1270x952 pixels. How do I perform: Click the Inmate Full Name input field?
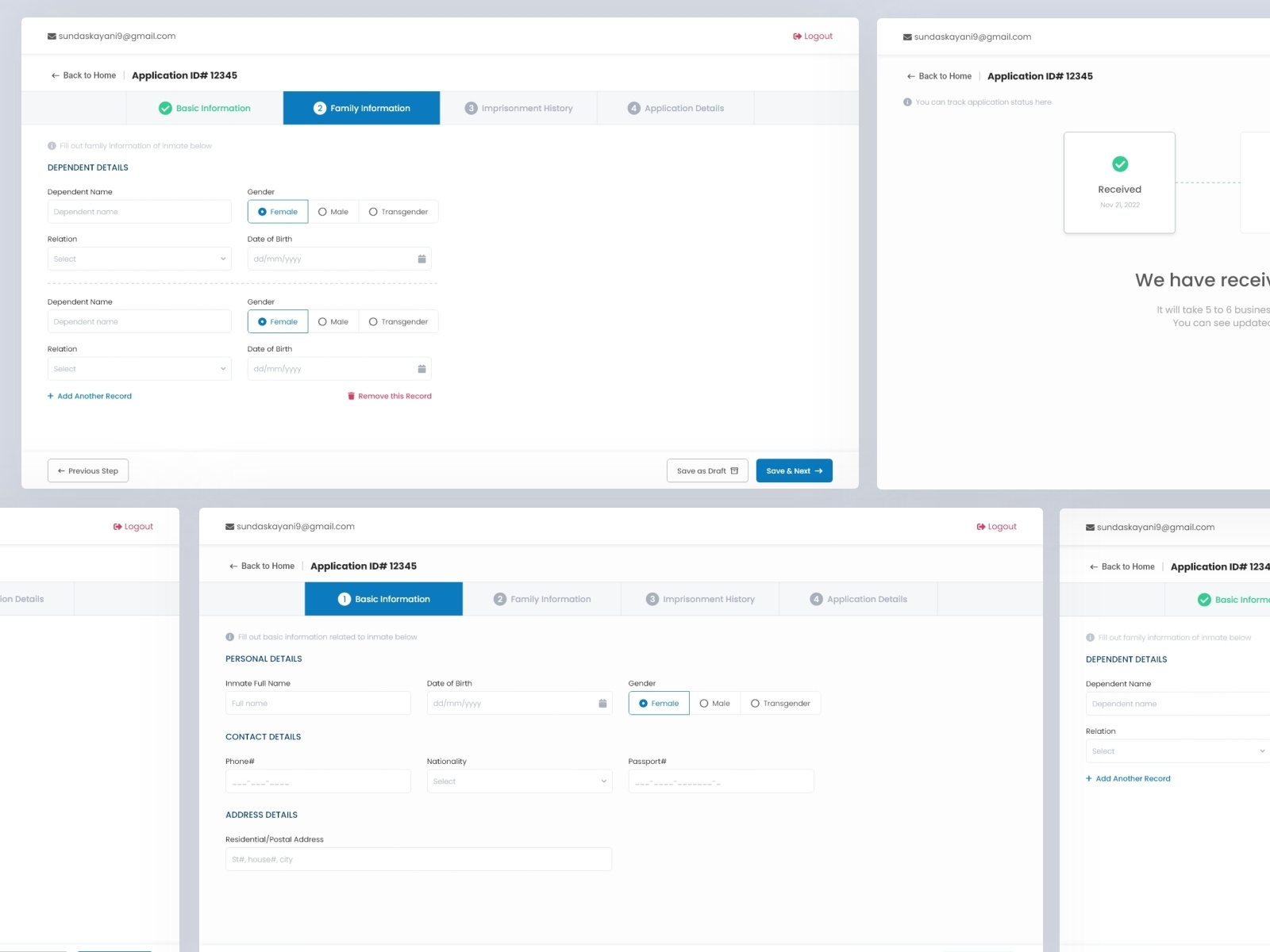(x=317, y=703)
